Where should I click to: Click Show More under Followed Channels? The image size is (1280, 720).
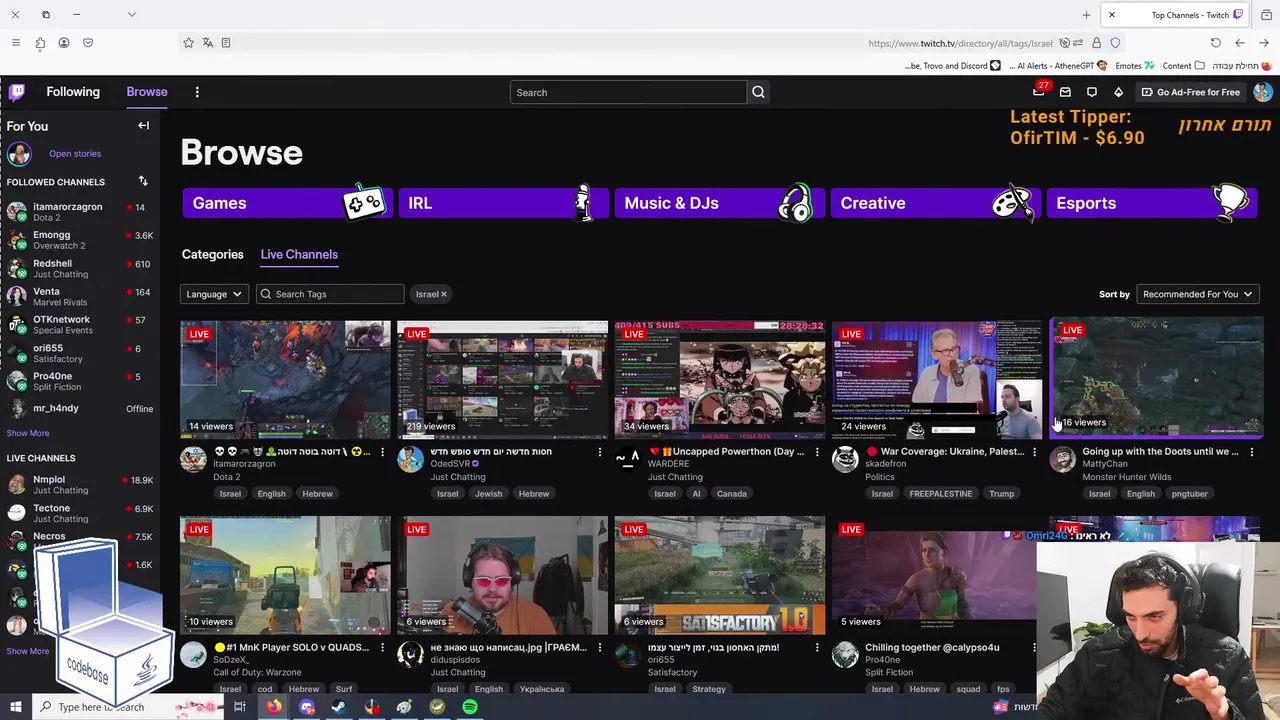(28, 433)
